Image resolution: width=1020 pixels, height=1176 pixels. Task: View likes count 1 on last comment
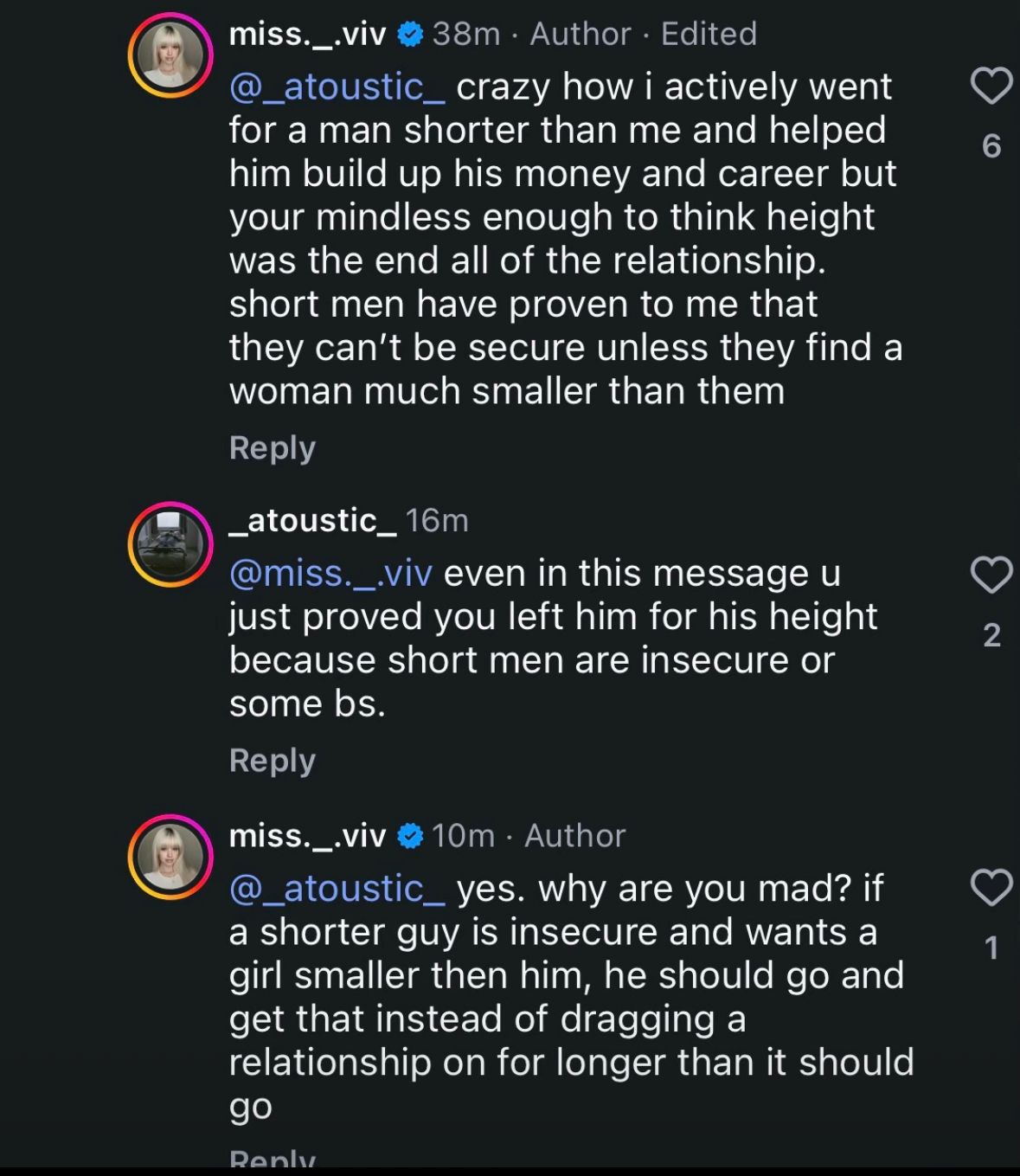[x=991, y=948]
